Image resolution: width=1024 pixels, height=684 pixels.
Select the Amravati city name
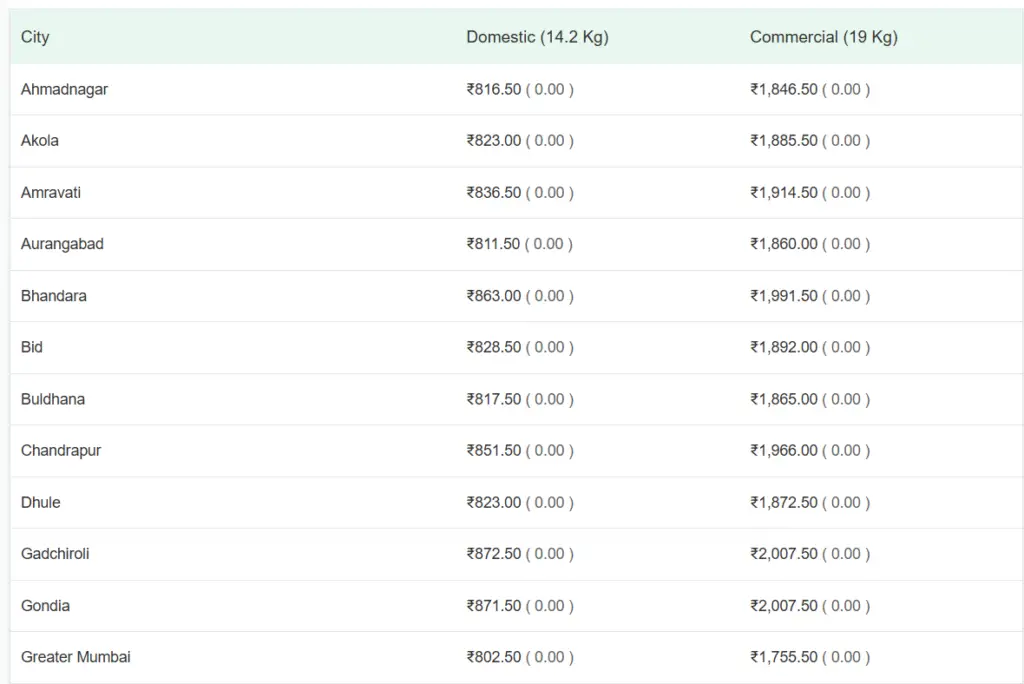(51, 193)
